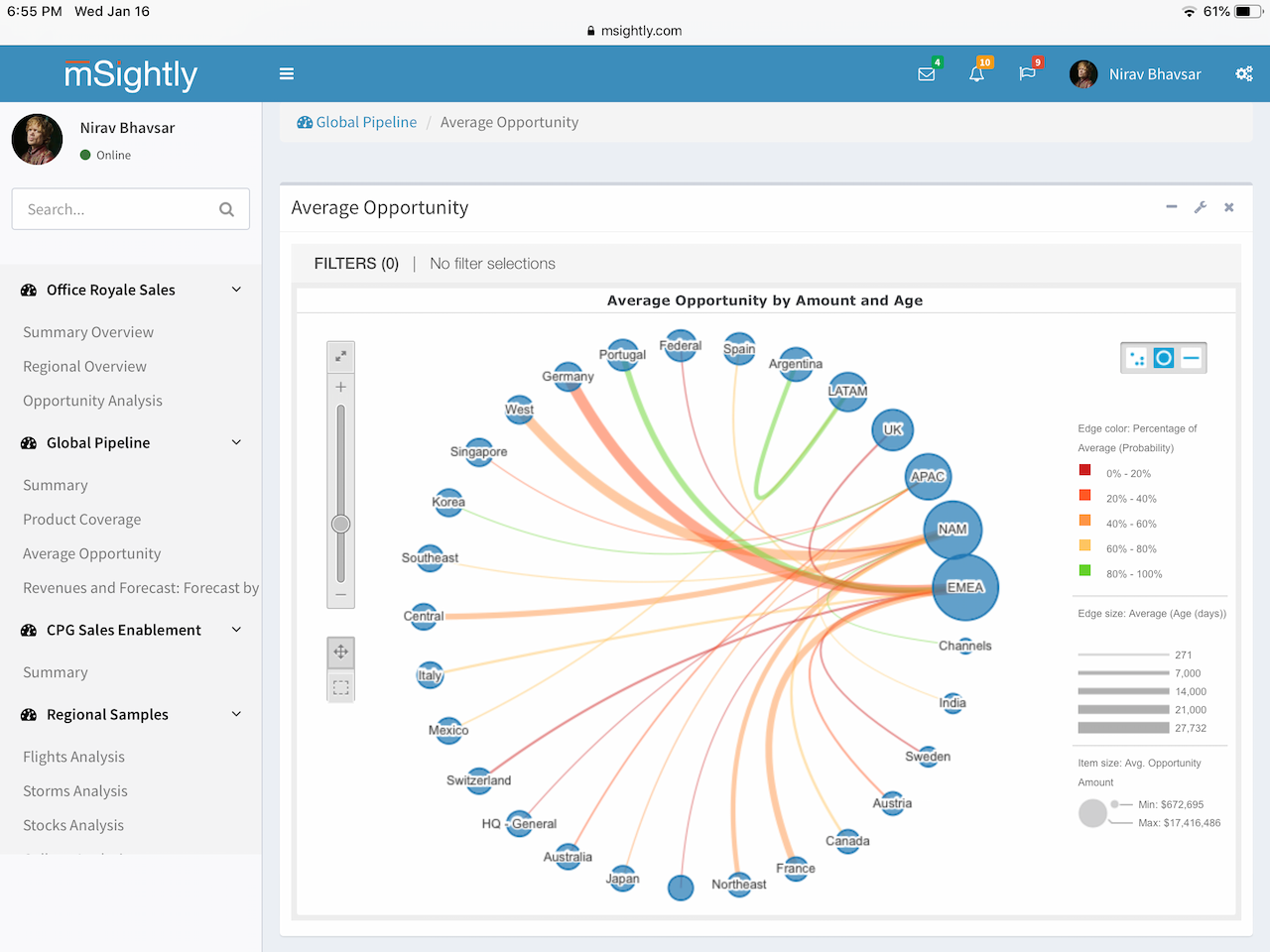Switch to scatter layout icon

1137,358
